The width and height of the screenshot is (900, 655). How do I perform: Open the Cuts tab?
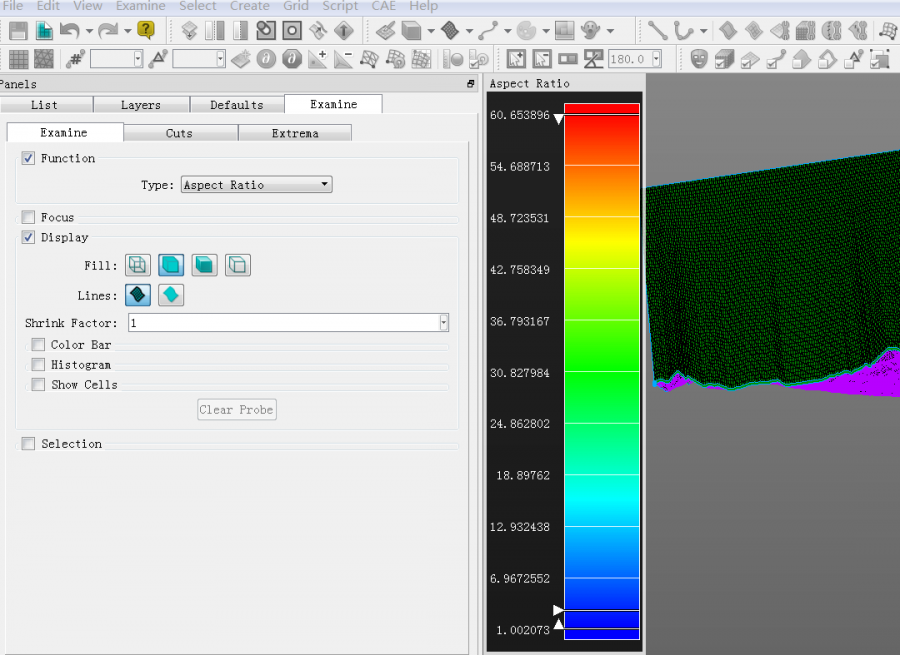tap(180, 133)
